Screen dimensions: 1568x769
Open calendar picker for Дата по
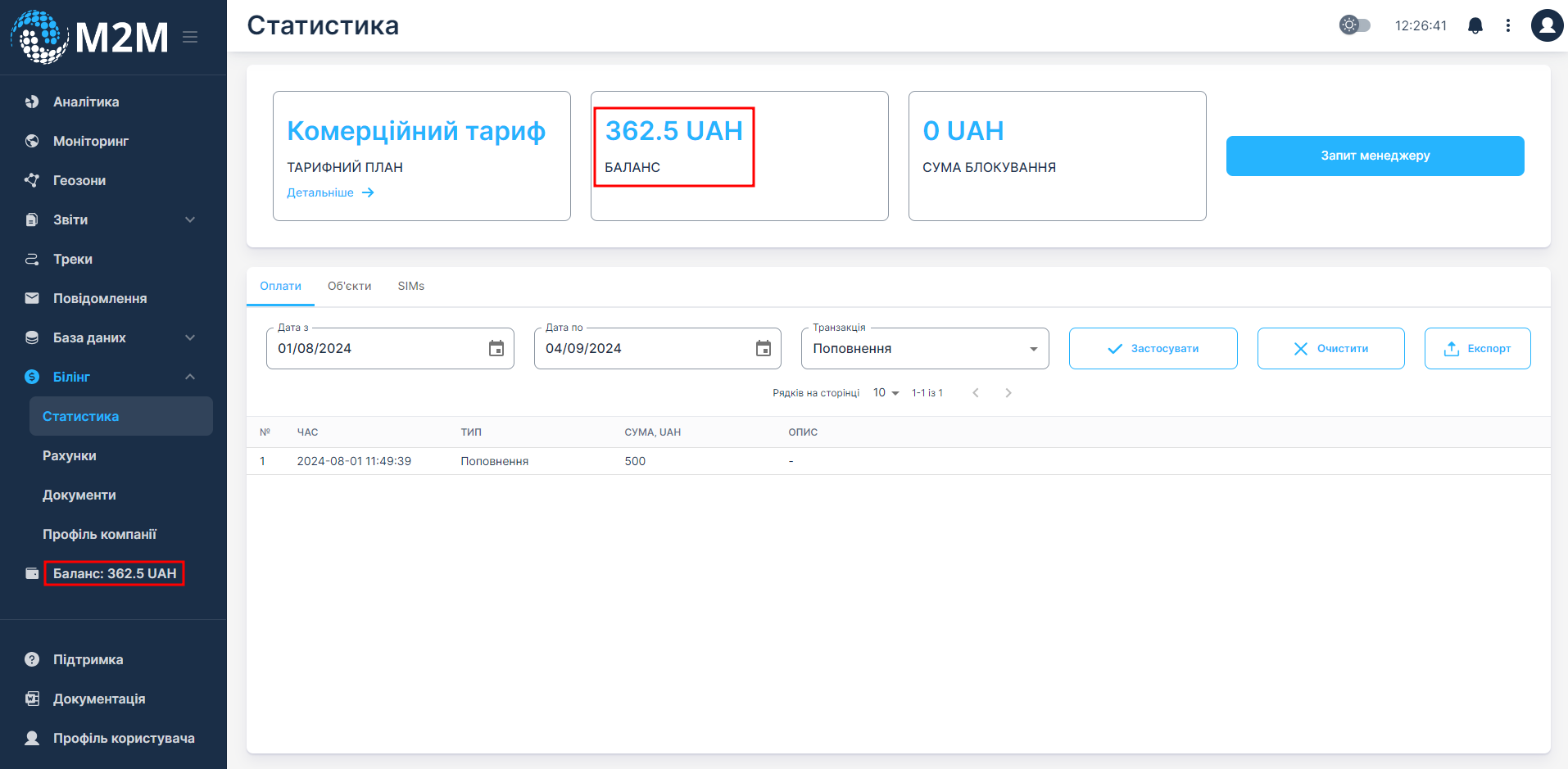(x=764, y=348)
